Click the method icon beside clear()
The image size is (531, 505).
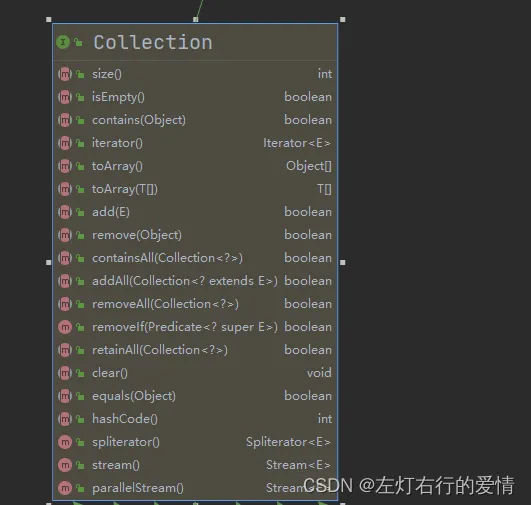[x=65, y=373]
